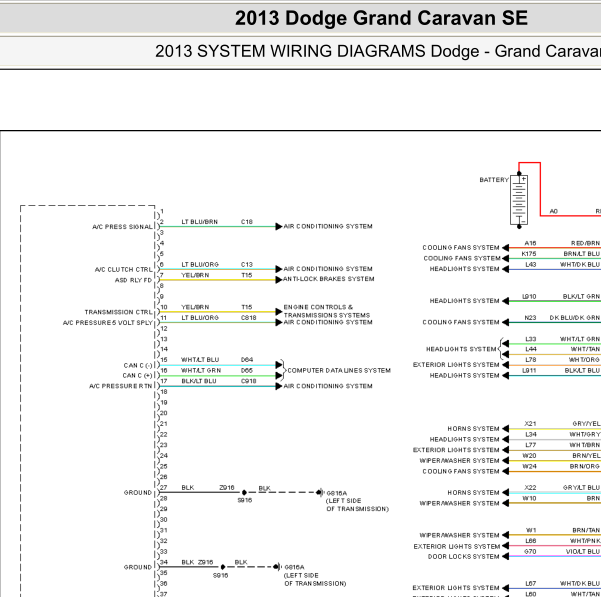Click the 'WHT/LT BLU' wire color on pin 15

[x=200, y=359]
